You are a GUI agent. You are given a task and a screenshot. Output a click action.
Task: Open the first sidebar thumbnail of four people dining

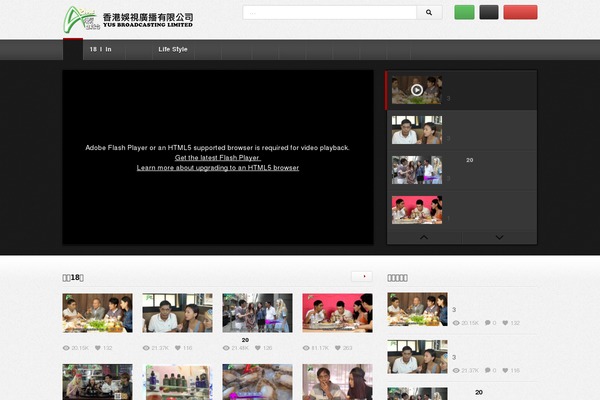pos(417,309)
